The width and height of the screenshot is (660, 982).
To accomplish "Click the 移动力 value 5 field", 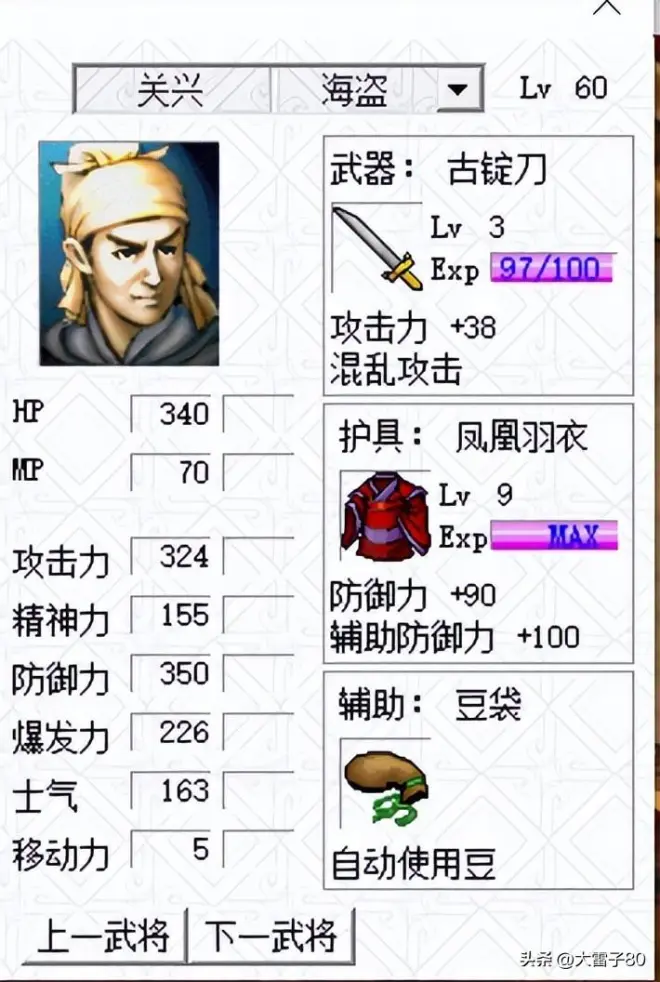I will (x=171, y=849).
